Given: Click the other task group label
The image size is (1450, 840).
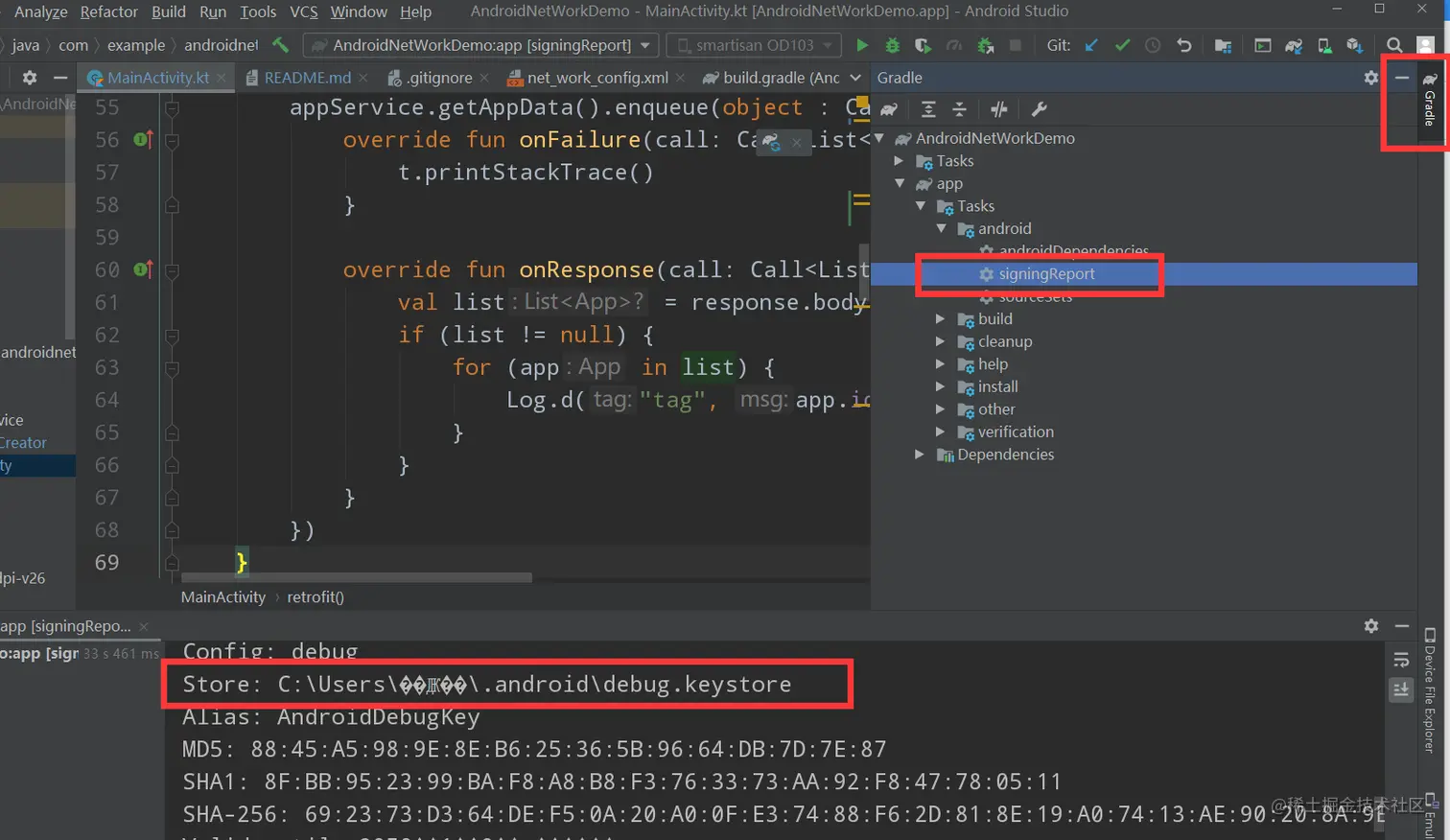Looking at the screenshot, I should [x=996, y=409].
